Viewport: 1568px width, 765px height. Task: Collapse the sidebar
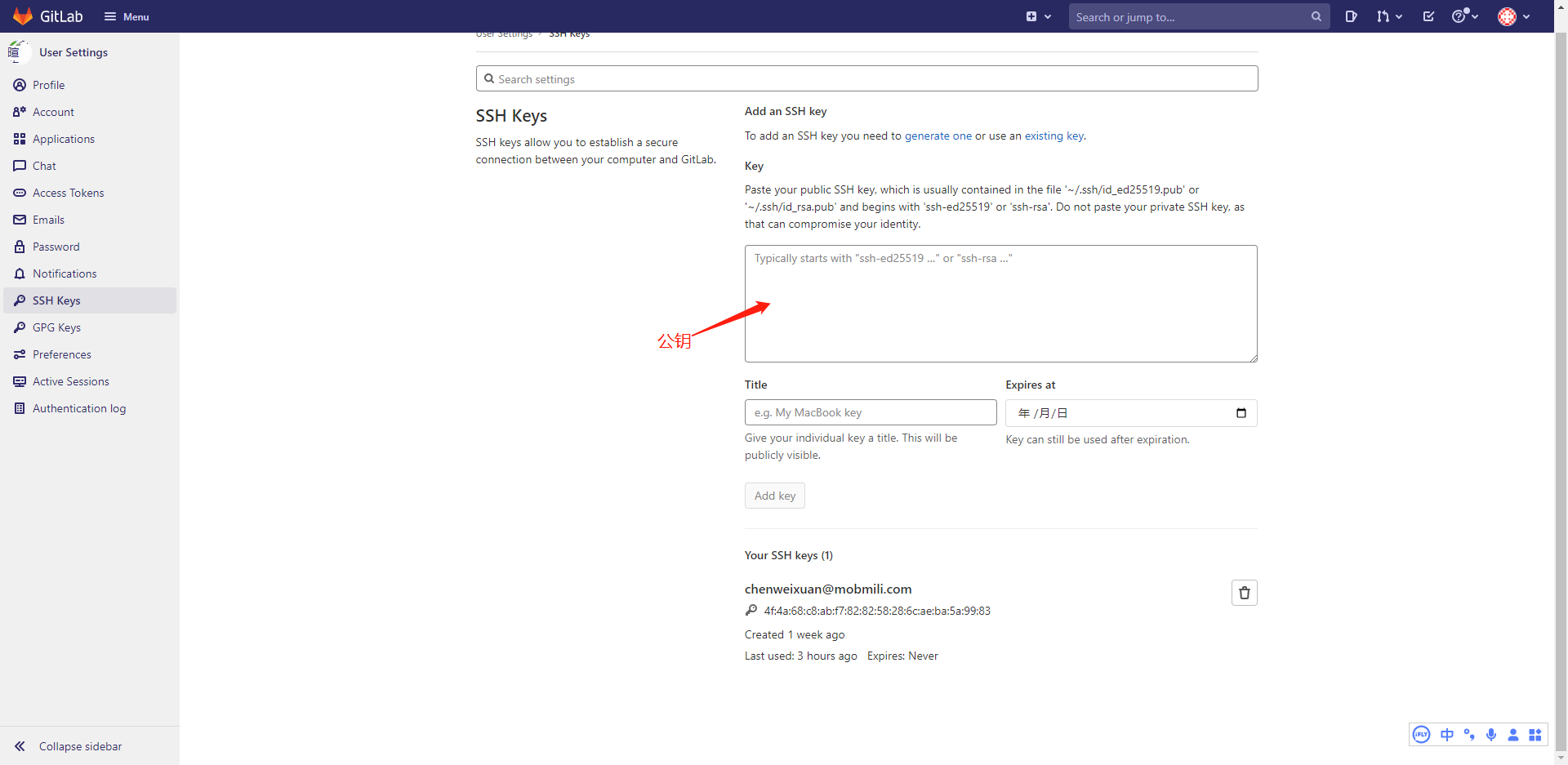coord(90,746)
